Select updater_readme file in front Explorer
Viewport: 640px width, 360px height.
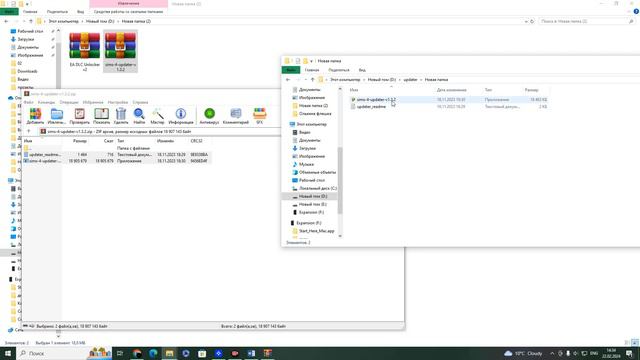(371, 107)
